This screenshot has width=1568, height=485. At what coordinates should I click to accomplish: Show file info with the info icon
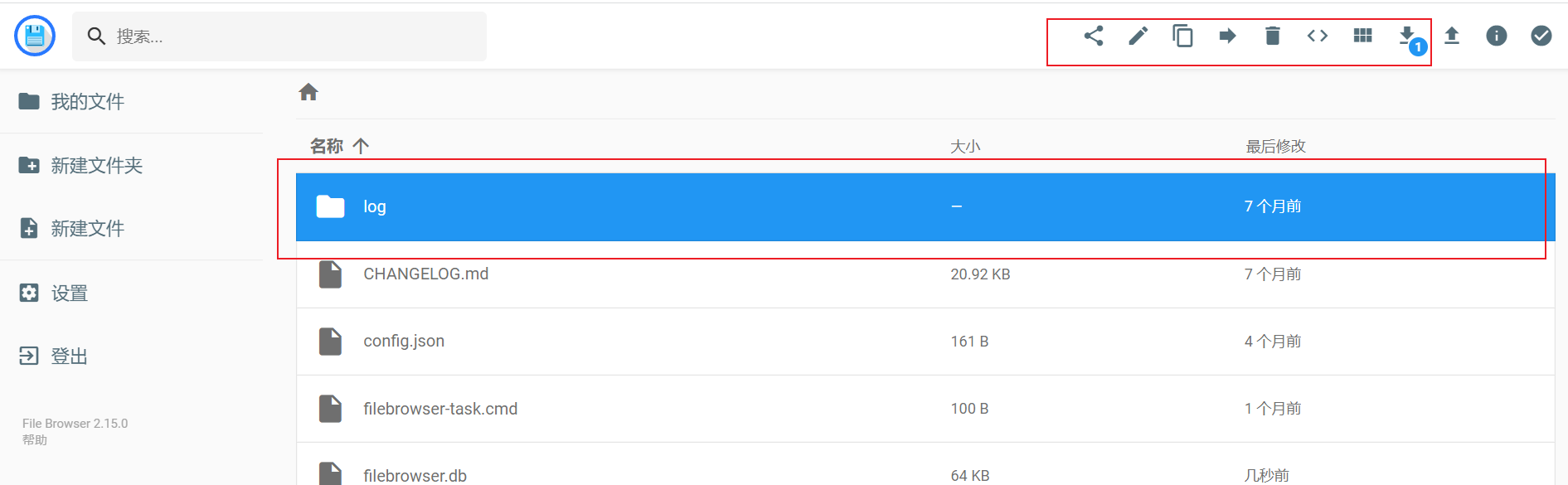(1496, 36)
